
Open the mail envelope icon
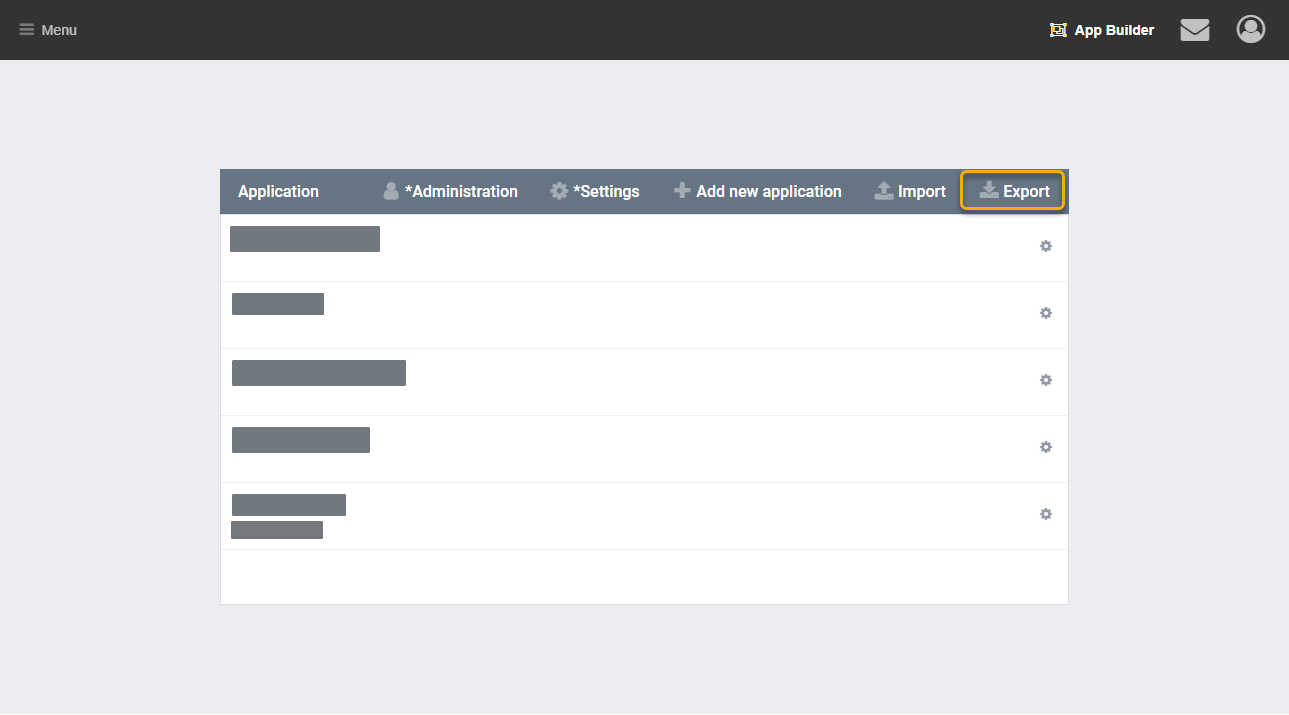pyautogui.click(x=1194, y=30)
